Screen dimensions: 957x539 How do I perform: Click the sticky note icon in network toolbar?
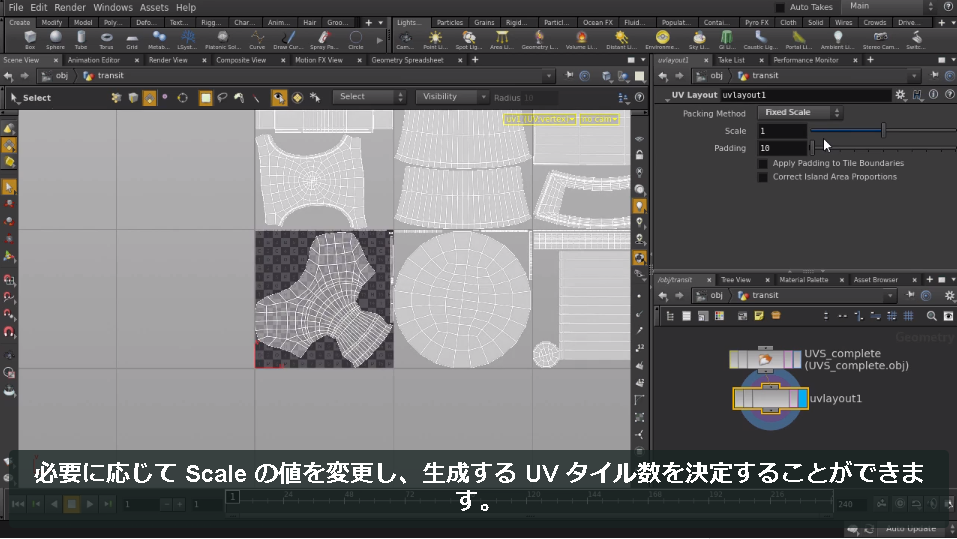click(759, 316)
